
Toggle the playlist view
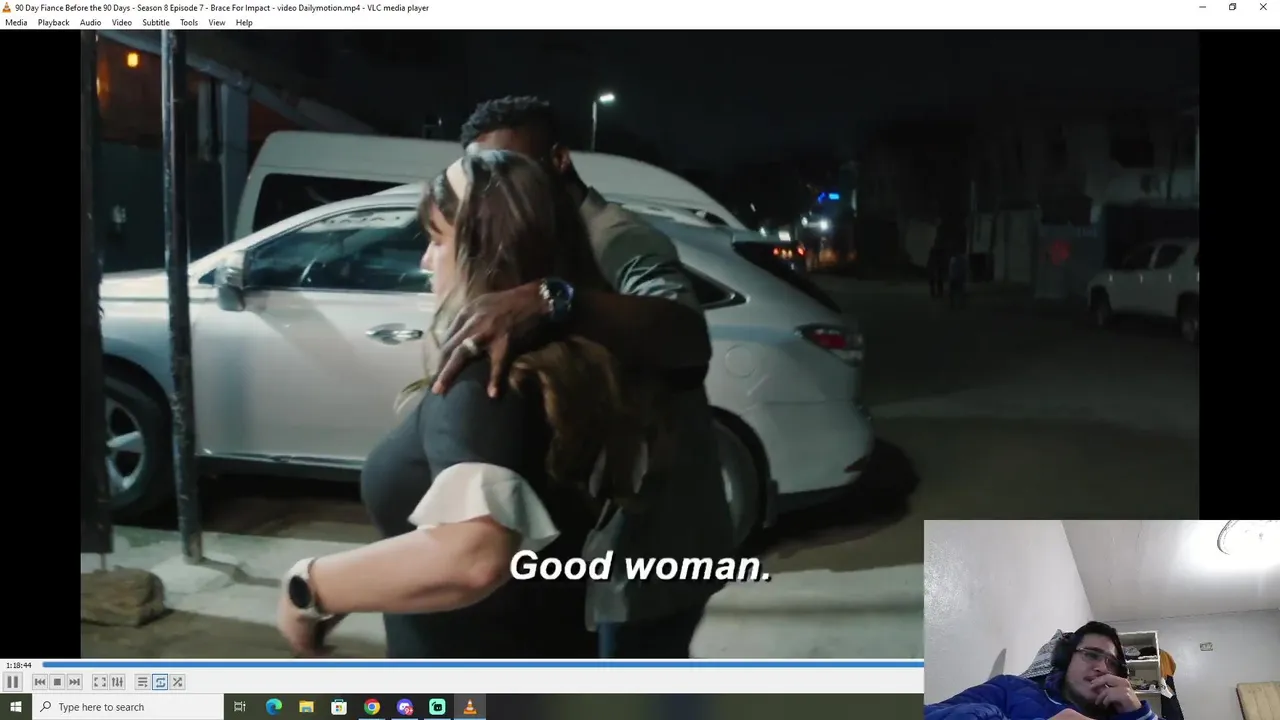[x=143, y=682]
